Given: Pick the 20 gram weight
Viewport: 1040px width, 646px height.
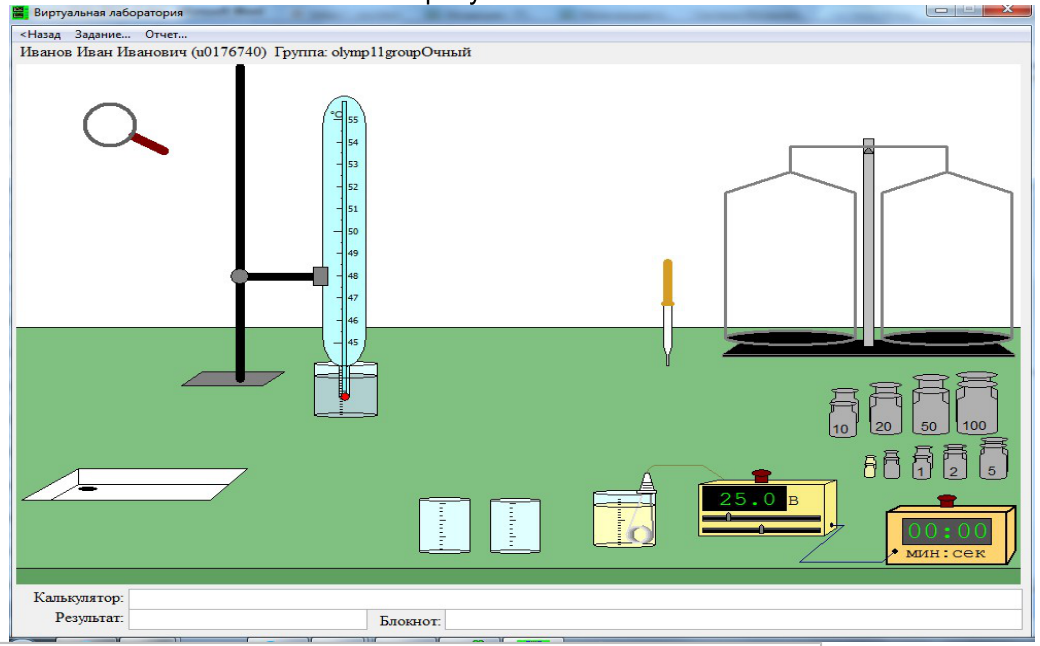Looking at the screenshot, I should click(x=885, y=409).
